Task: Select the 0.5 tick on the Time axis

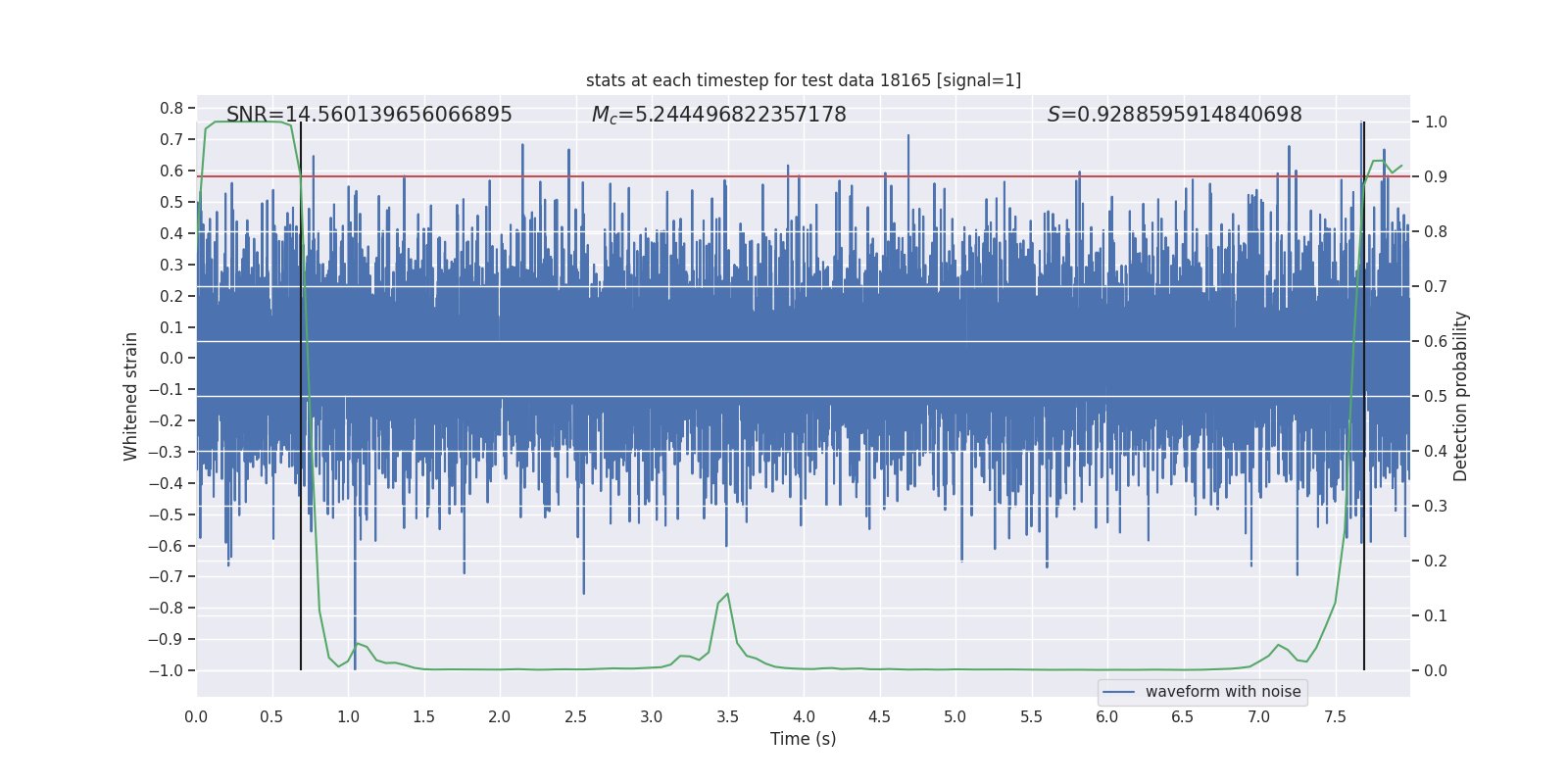Action: point(271,716)
